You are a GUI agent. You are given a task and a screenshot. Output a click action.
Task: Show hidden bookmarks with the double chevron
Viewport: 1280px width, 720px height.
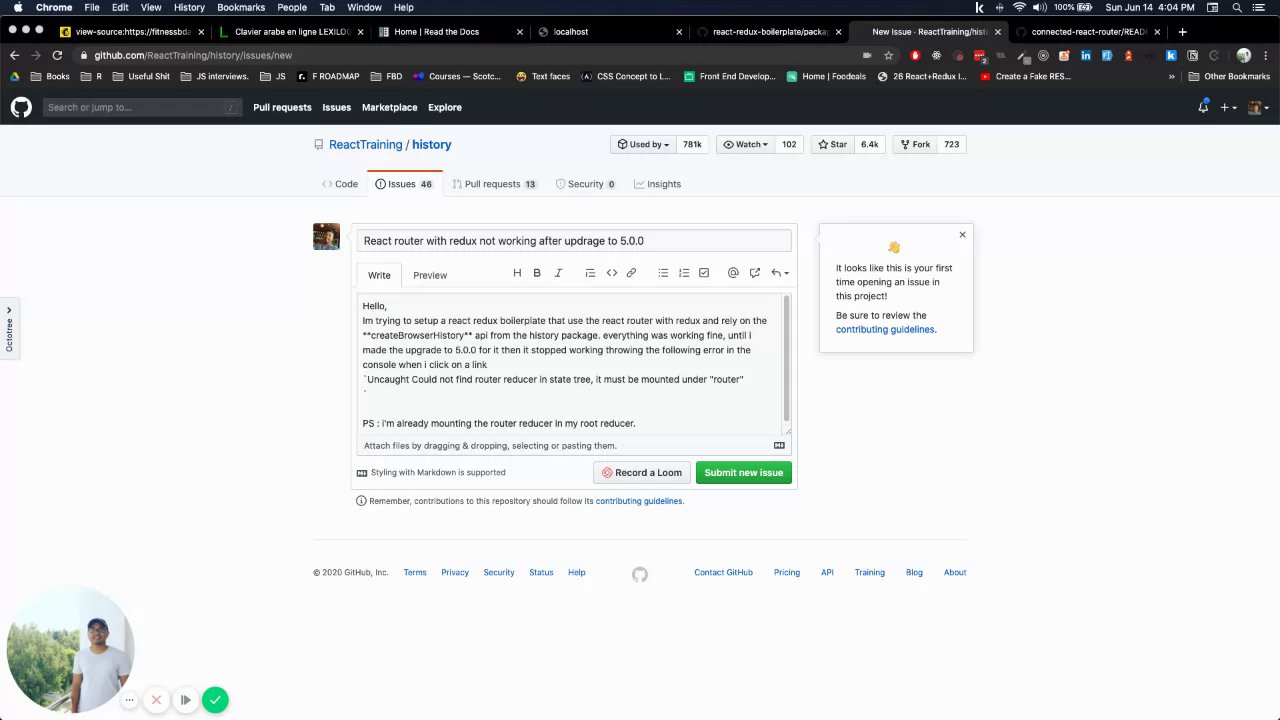point(1171,76)
